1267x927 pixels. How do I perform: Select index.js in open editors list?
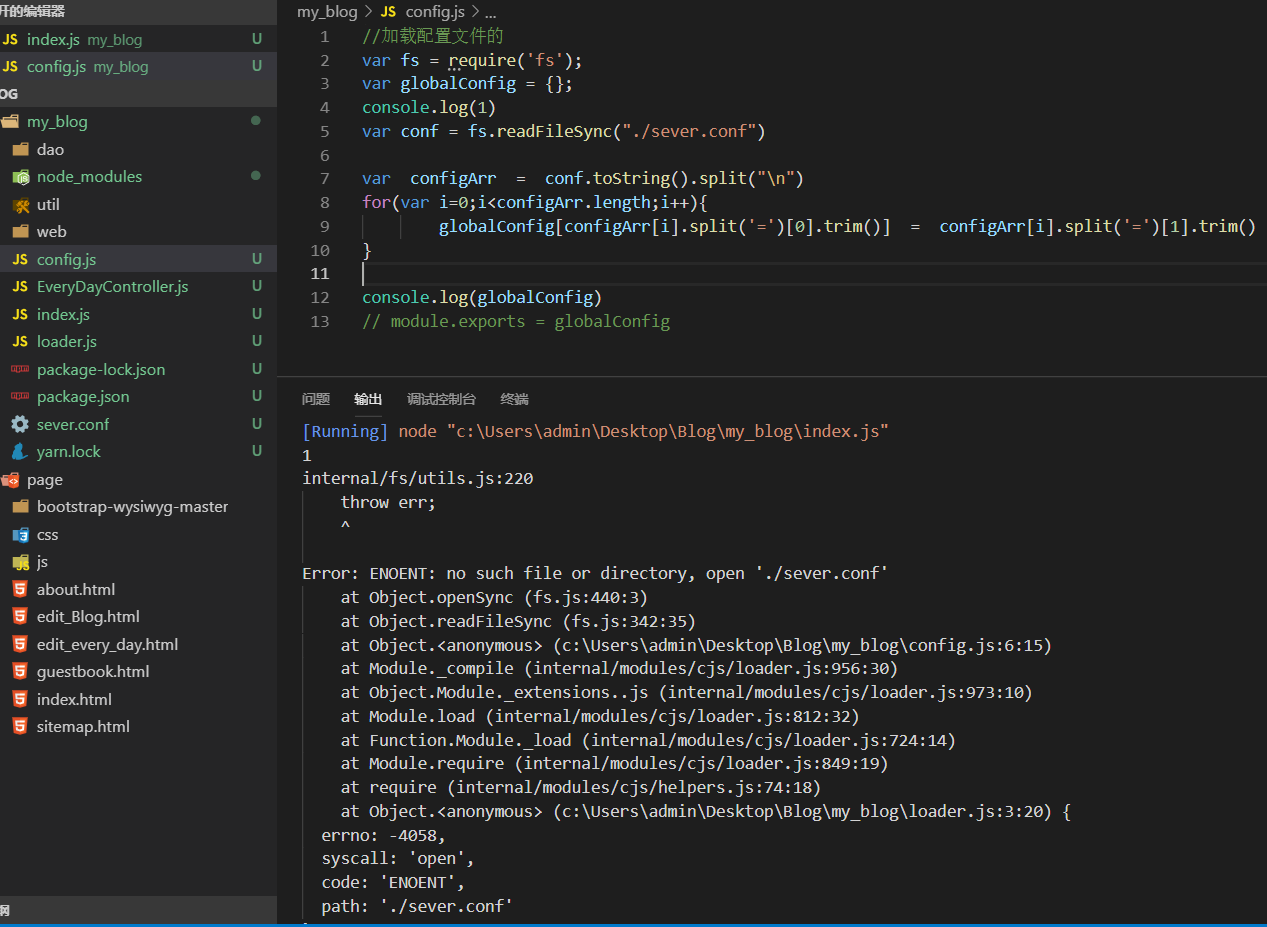pos(53,40)
